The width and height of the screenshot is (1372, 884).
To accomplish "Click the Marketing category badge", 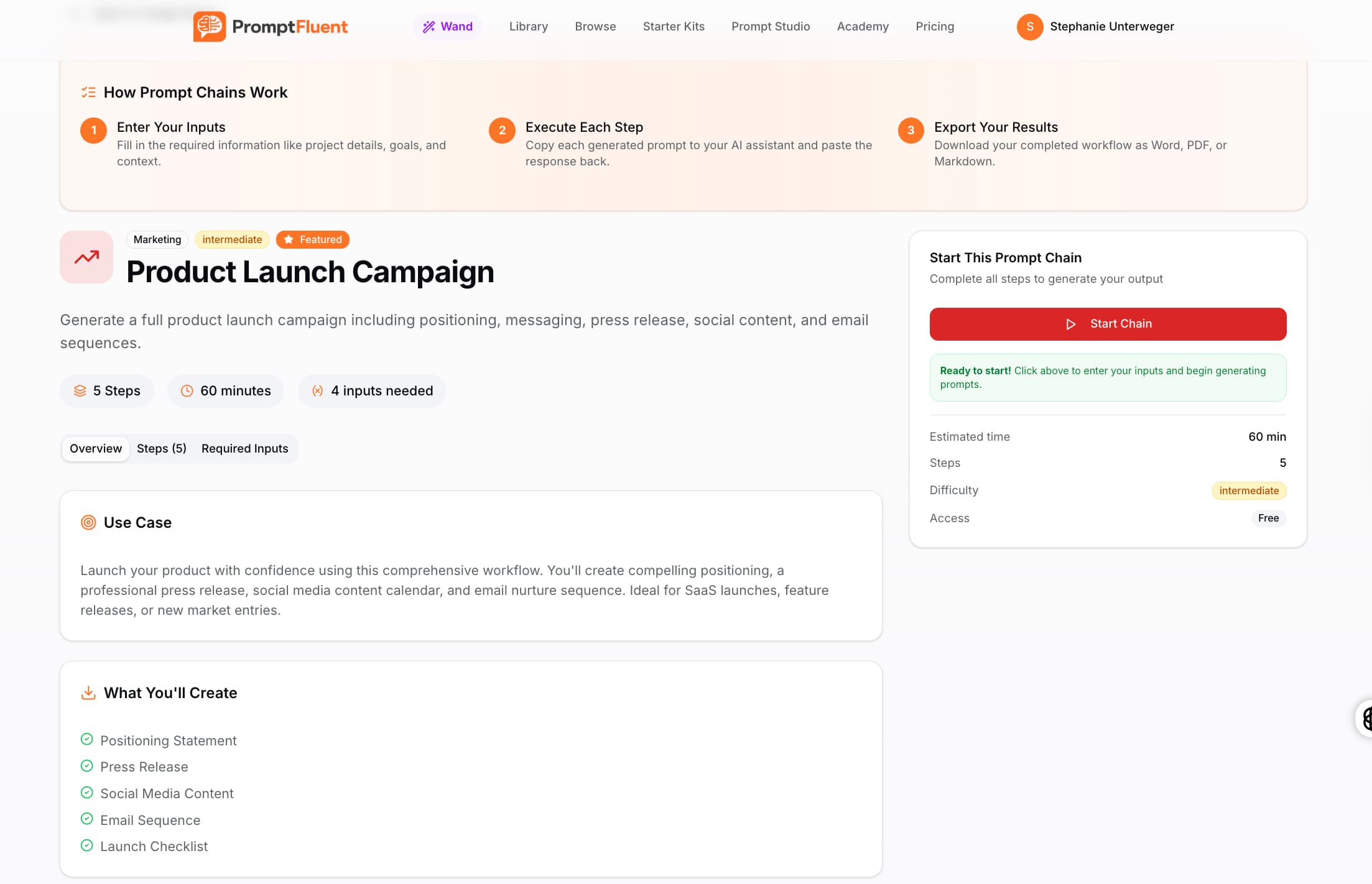I will [x=157, y=239].
